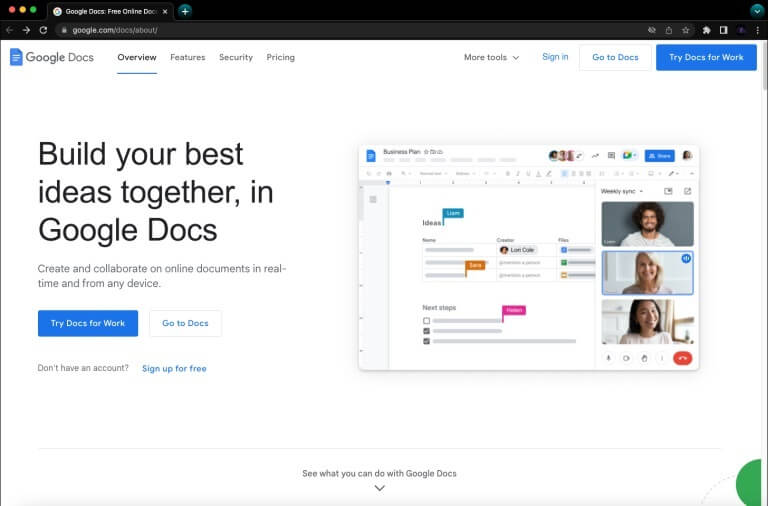Image resolution: width=768 pixels, height=506 pixels.
Task: Click the Sign in link
Action: point(555,57)
